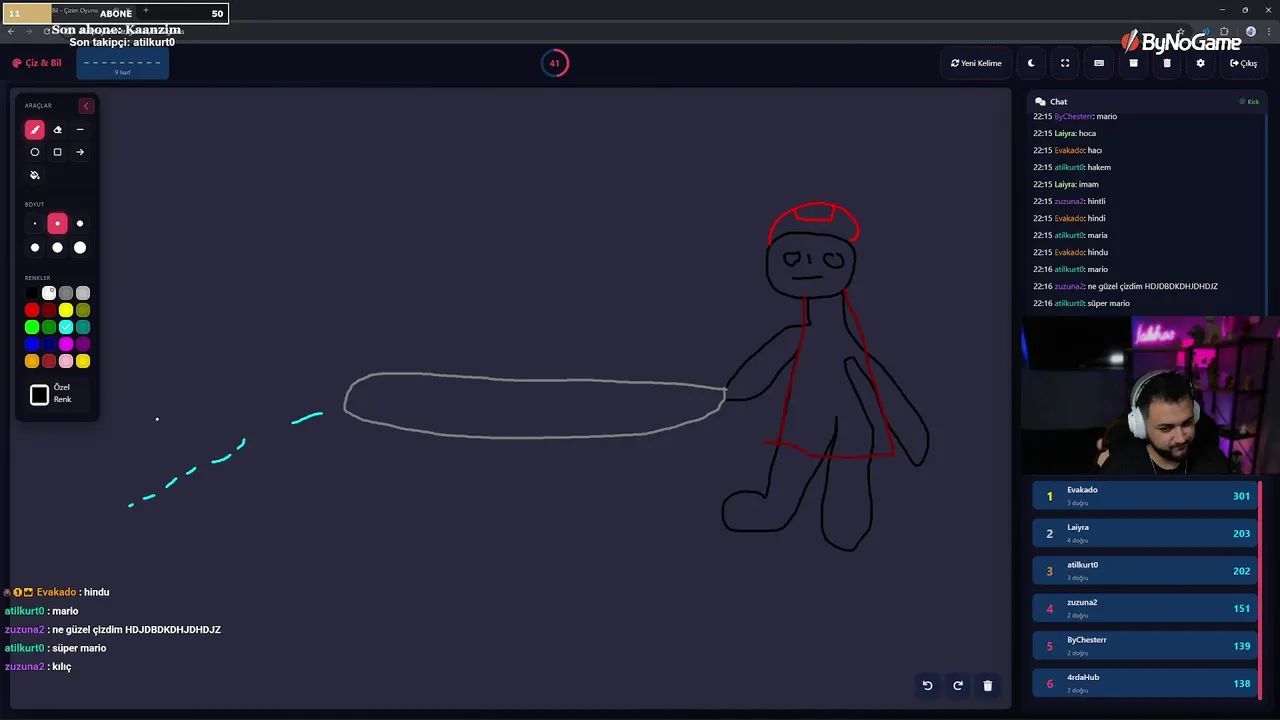Undo the last stroke
Viewport: 1280px width, 720px height.
tap(927, 685)
